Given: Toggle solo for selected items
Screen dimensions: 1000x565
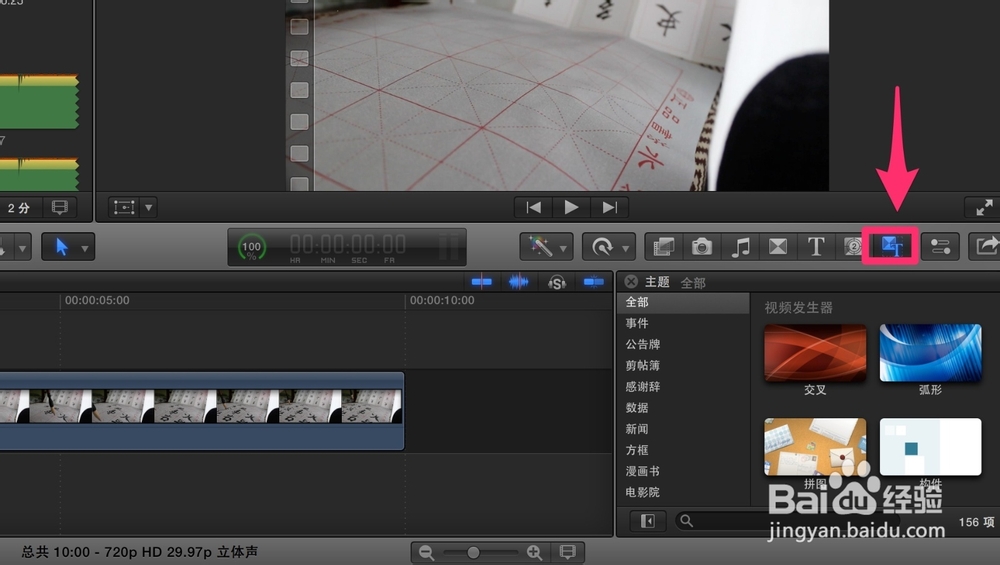Looking at the screenshot, I should pyautogui.click(x=556, y=282).
